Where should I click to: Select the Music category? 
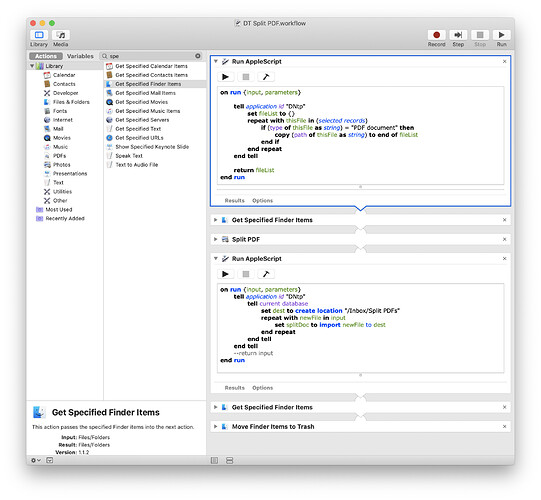tap(60, 147)
